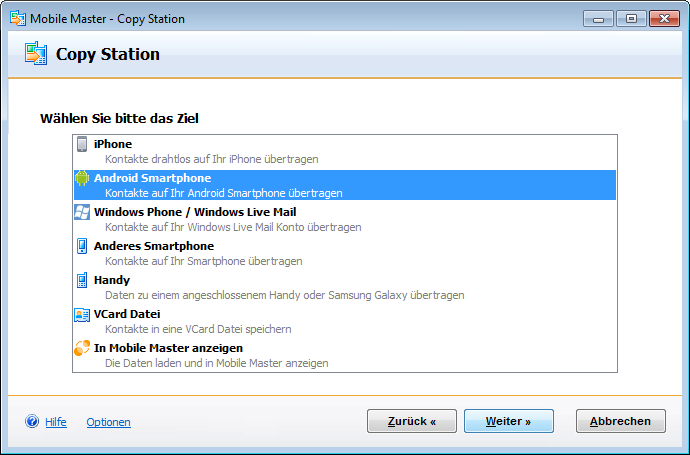Select the VCard Datei option

(x=127, y=314)
